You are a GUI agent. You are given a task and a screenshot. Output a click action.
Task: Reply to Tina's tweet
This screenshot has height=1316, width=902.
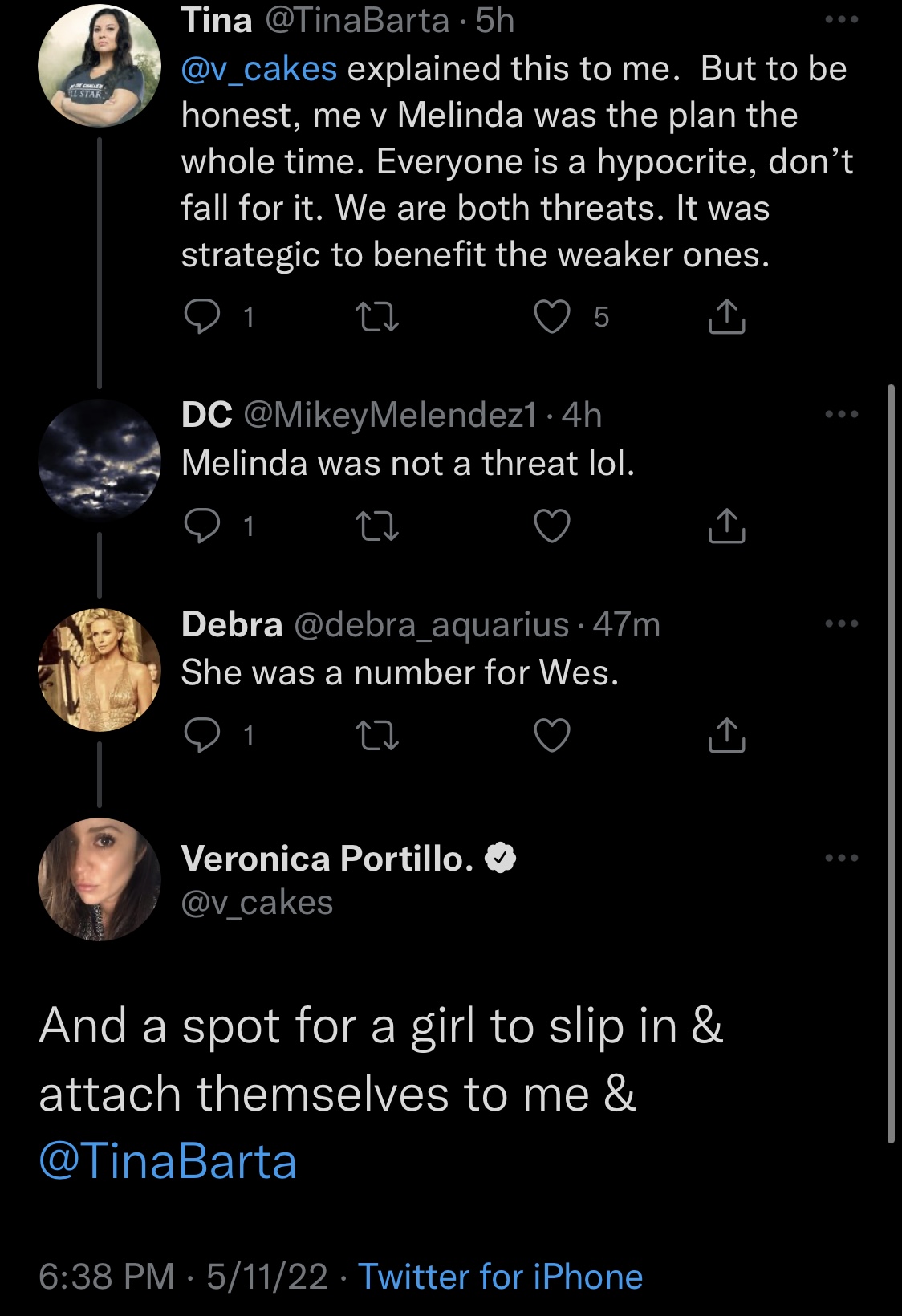[x=201, y=316]
